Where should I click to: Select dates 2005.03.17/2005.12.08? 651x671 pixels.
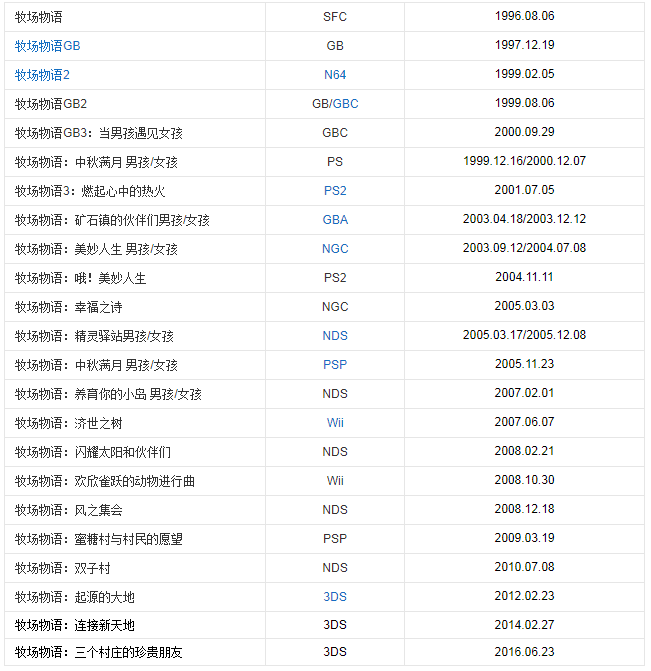(x=524, y=335)
